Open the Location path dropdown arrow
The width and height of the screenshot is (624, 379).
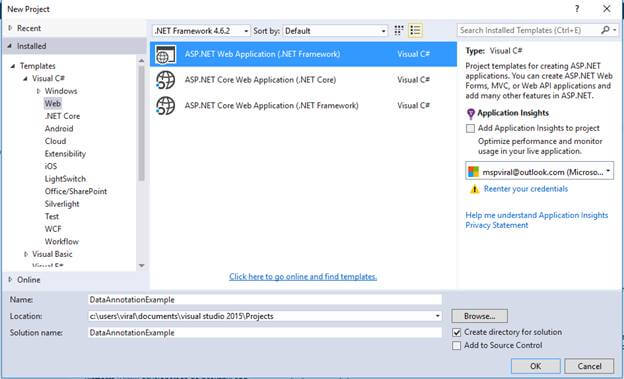coord(437,316)
